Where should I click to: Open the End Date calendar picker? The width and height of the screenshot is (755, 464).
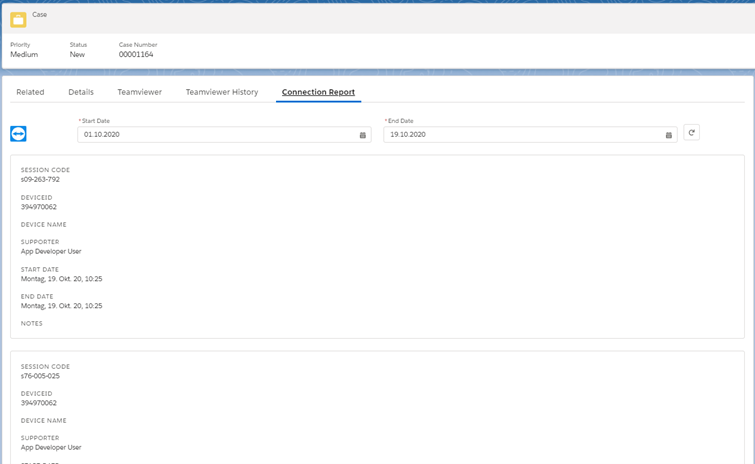pyautogui.click(x=668, y=135)
